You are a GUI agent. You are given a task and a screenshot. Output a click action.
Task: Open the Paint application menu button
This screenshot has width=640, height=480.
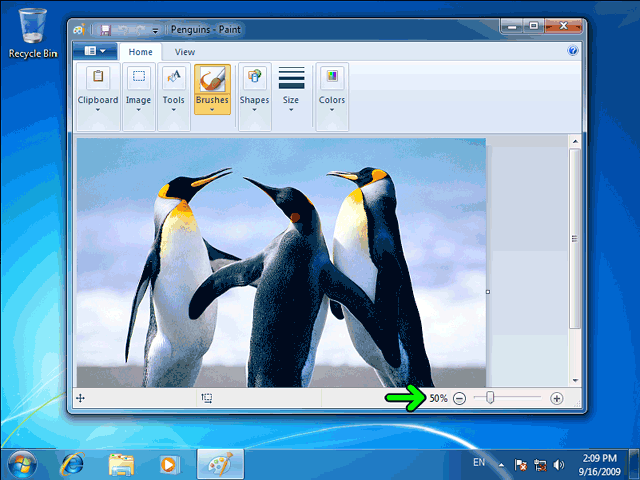pos(95,51)
